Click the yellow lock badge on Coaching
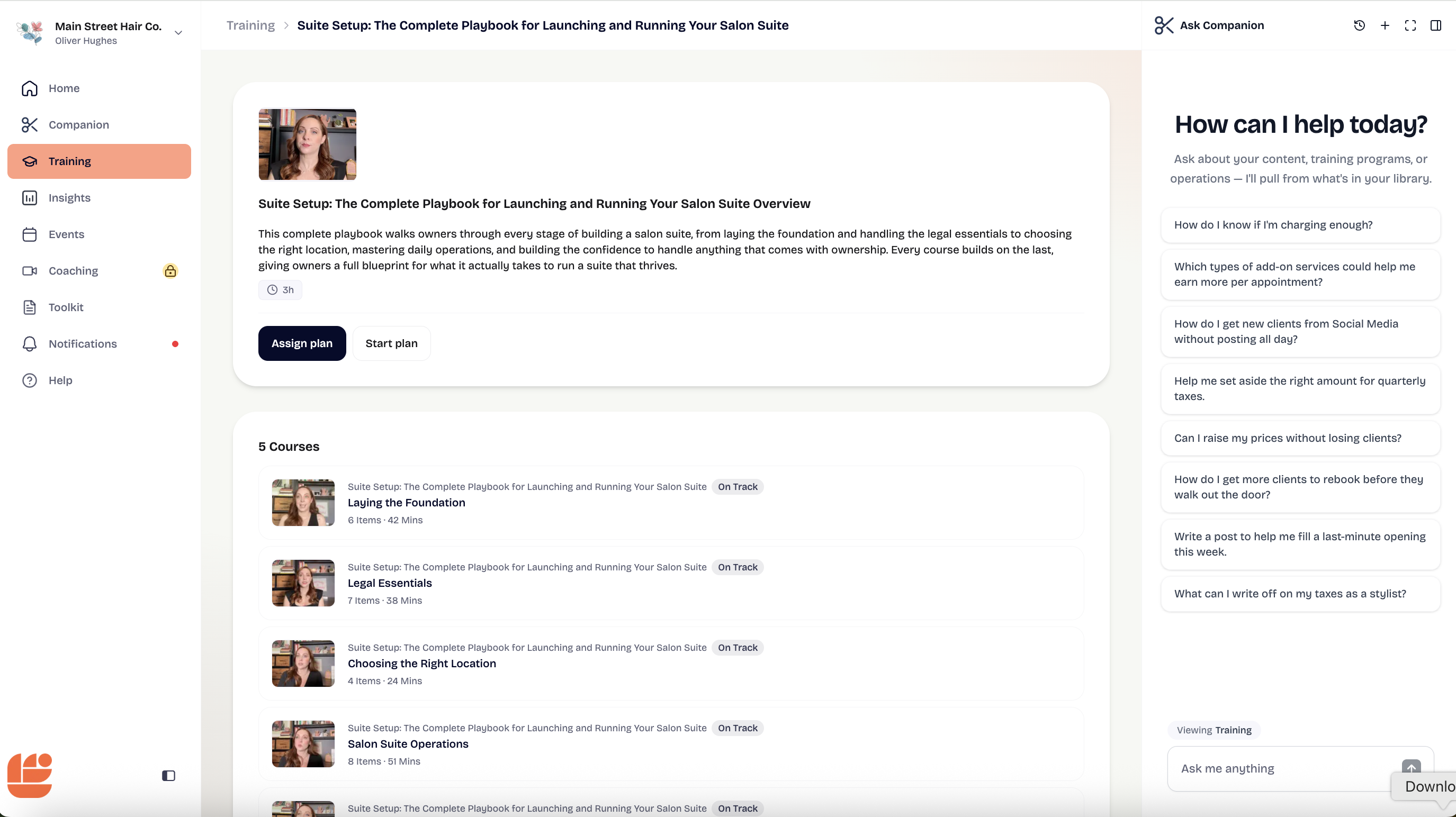1456x817 pixels. pos(170,271)
